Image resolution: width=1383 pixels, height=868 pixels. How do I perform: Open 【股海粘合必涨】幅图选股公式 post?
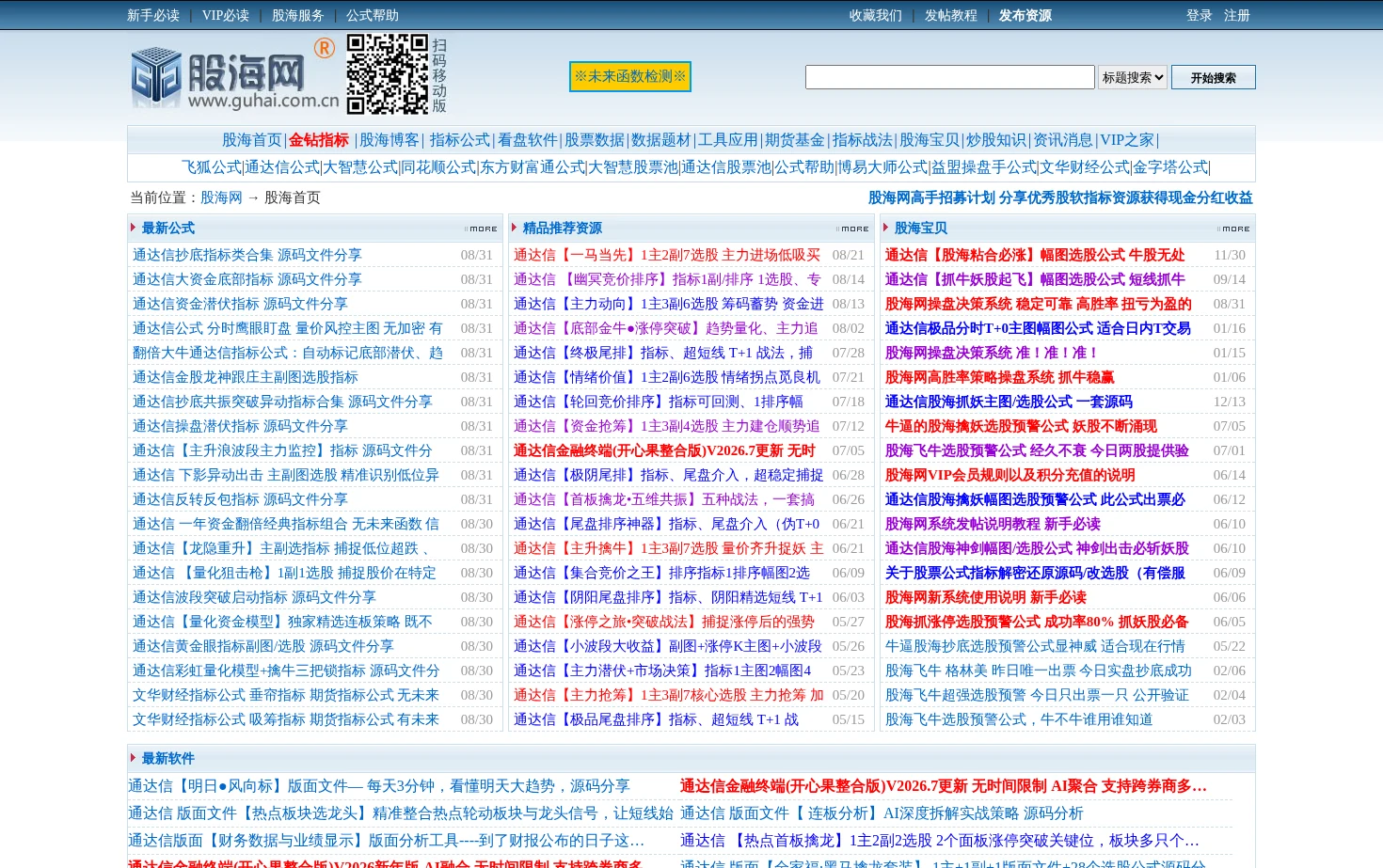coord(1035,255)
